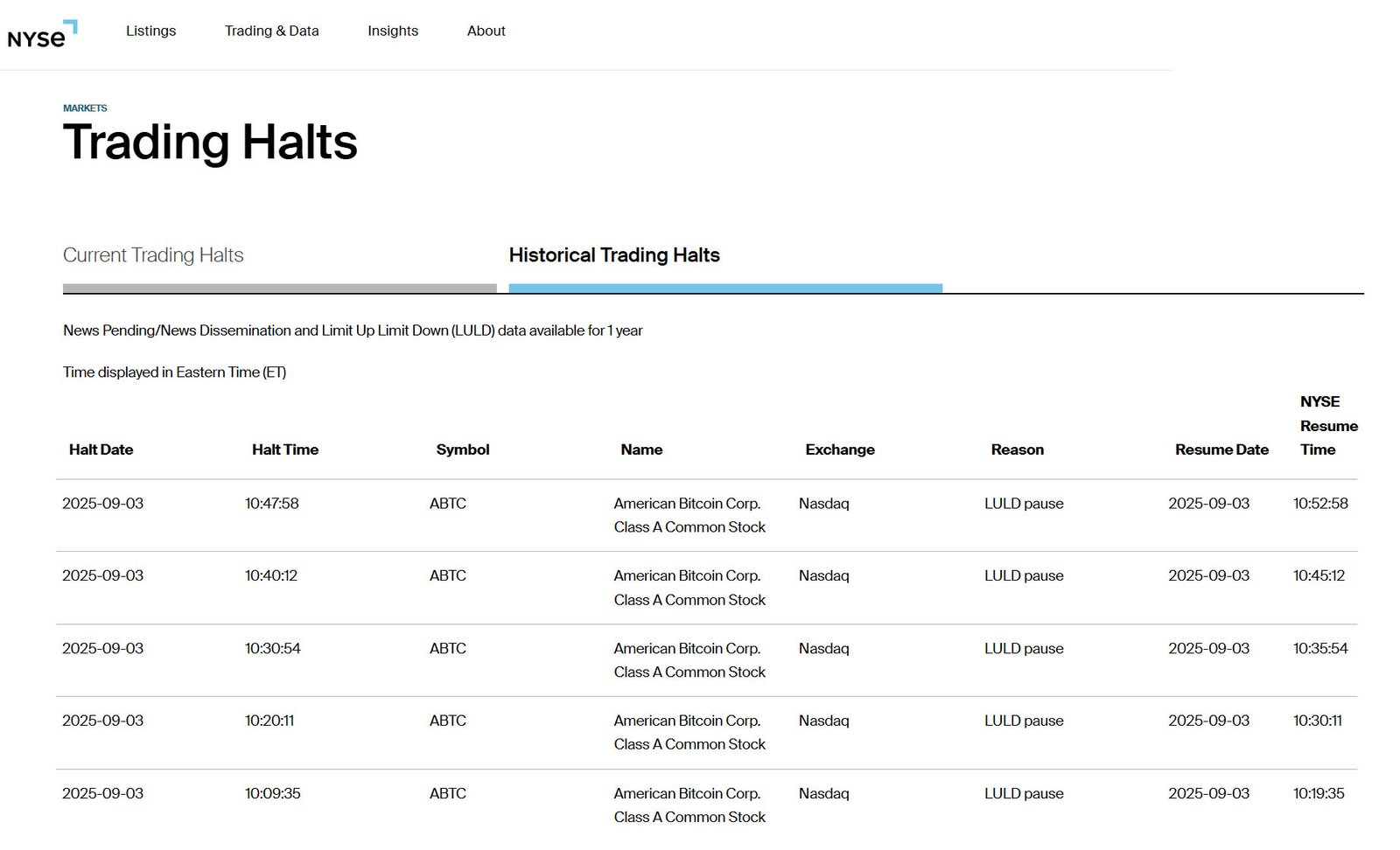This screenshot has width=1400, height=850.
Task: Click the Reason column header
Action: [1017, 449]
